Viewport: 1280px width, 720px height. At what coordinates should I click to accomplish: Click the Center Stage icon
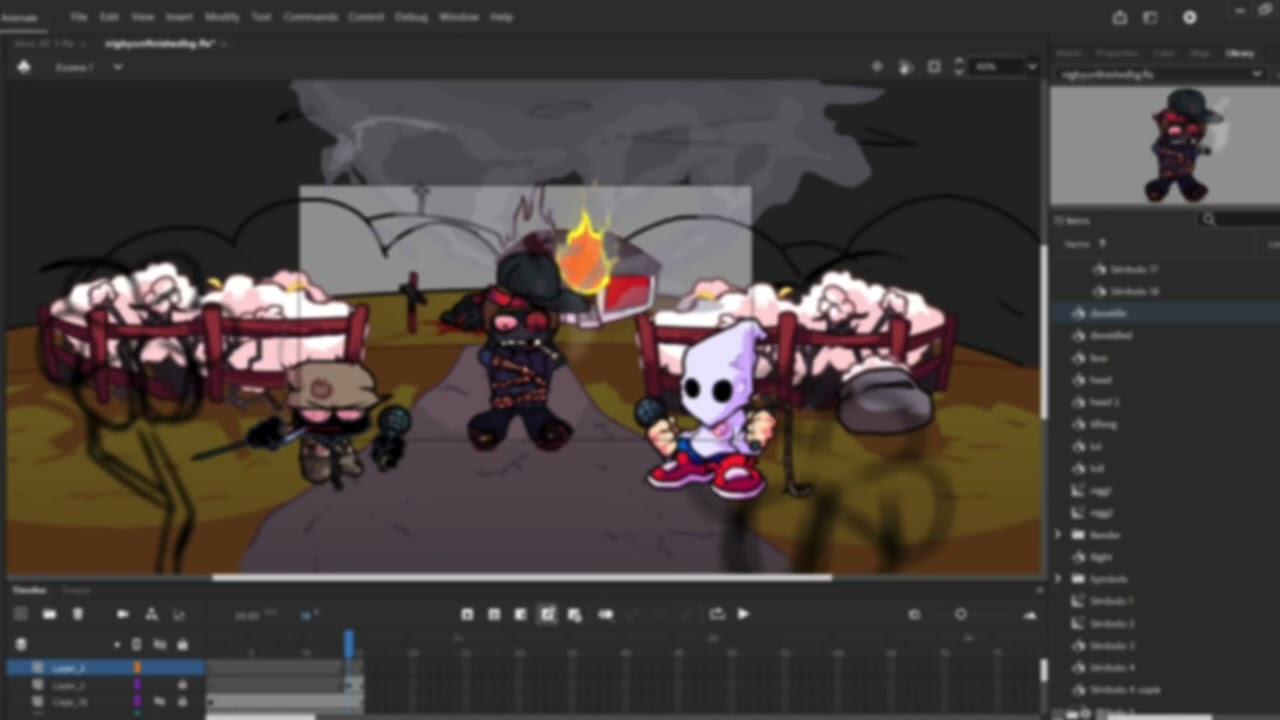click(877, 67)
